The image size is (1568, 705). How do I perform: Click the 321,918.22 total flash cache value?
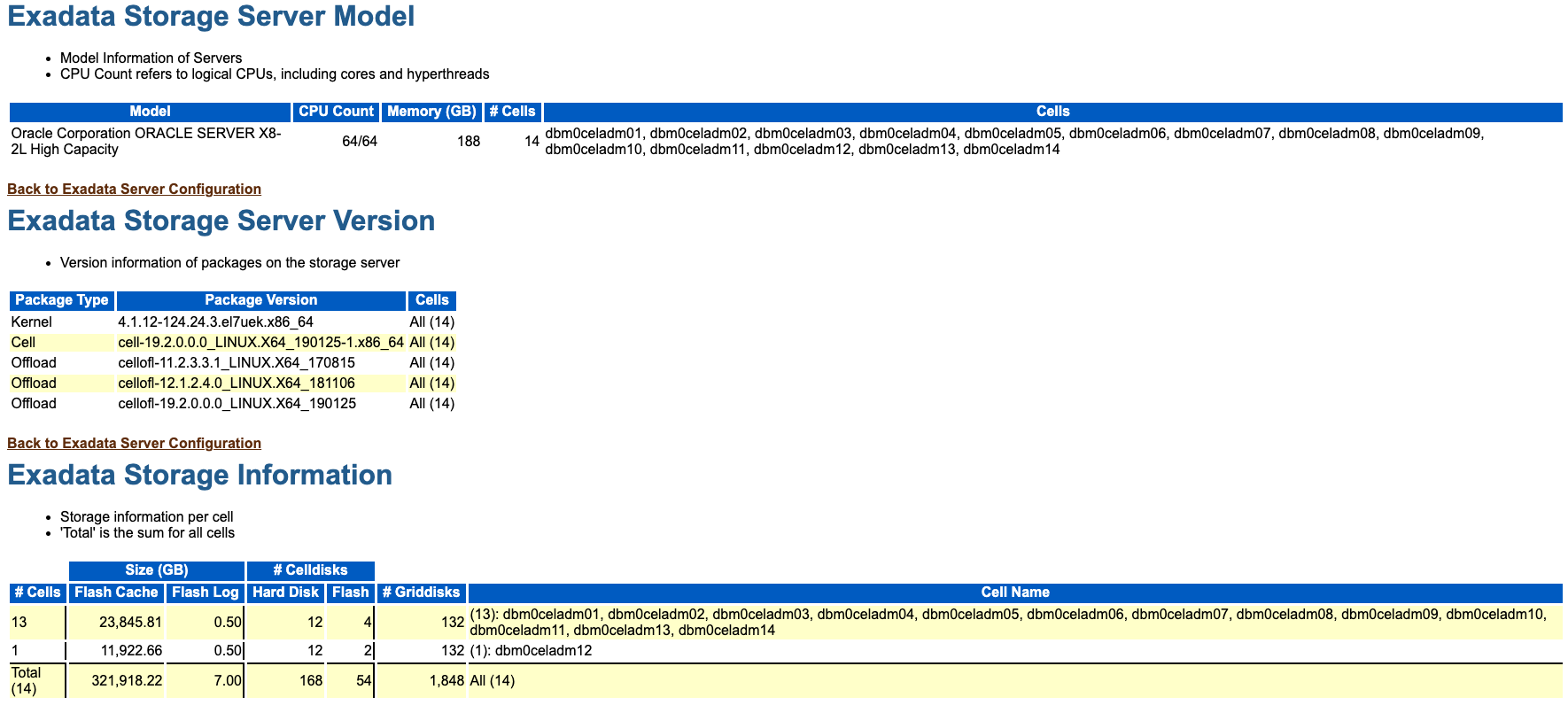(x=127, y=681)
